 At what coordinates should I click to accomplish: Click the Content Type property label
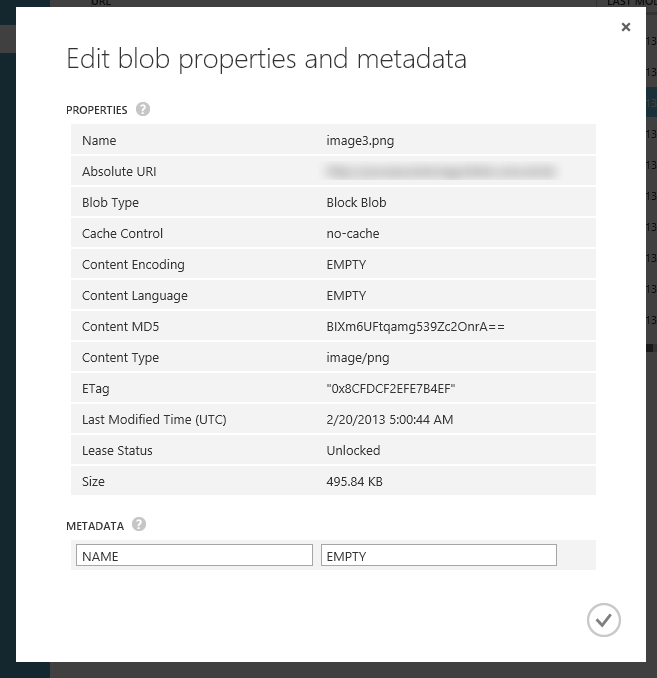120,358
